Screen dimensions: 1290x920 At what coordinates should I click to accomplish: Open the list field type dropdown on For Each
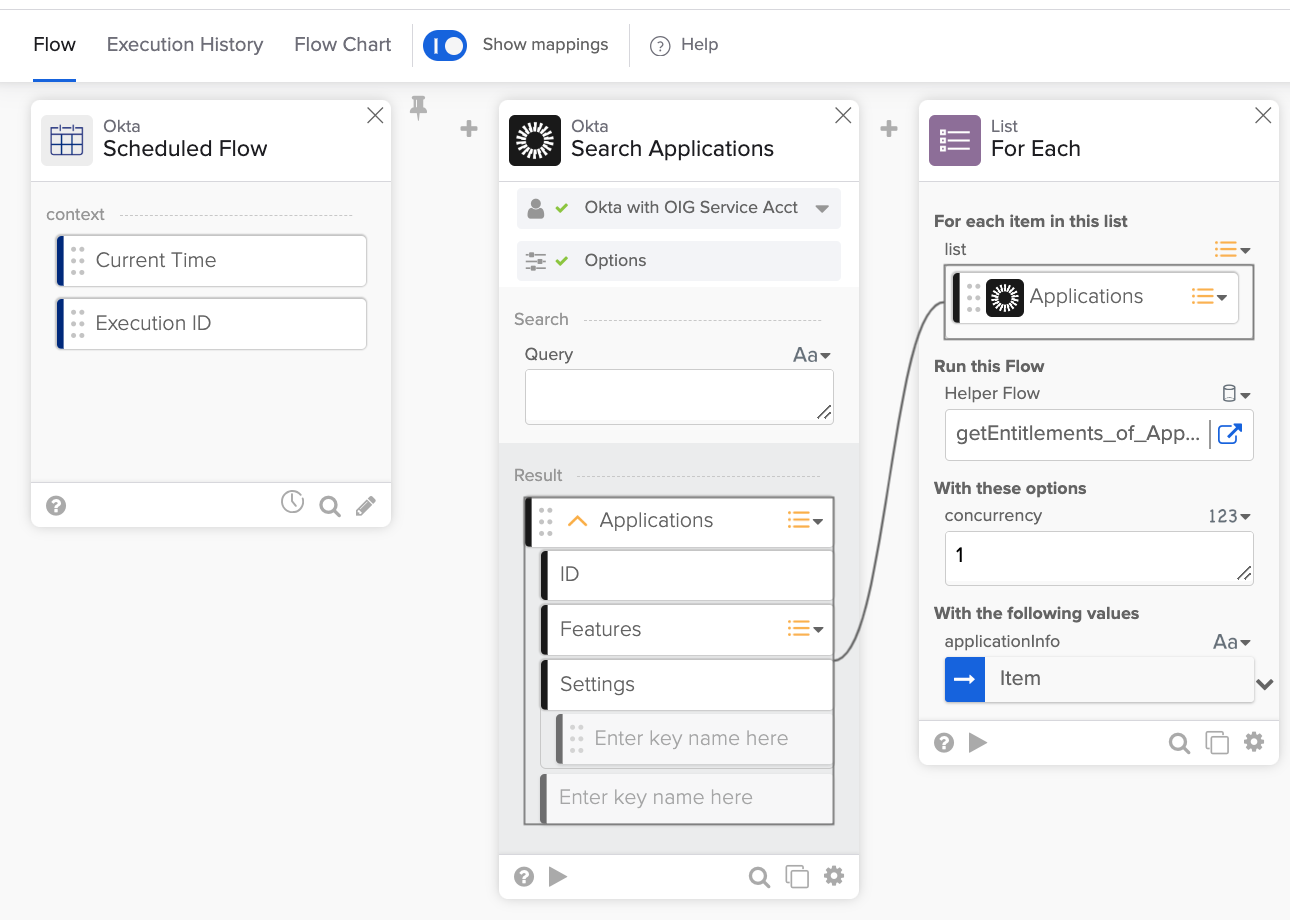(1232, 250)
